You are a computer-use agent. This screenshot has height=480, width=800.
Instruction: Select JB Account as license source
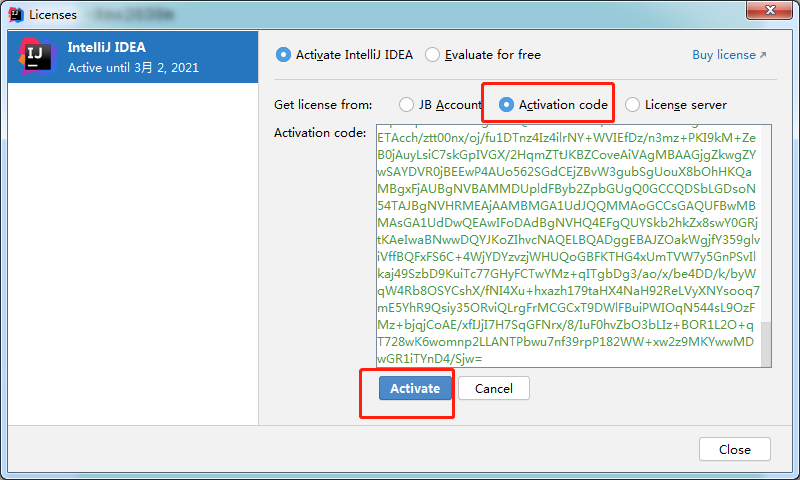406,104
